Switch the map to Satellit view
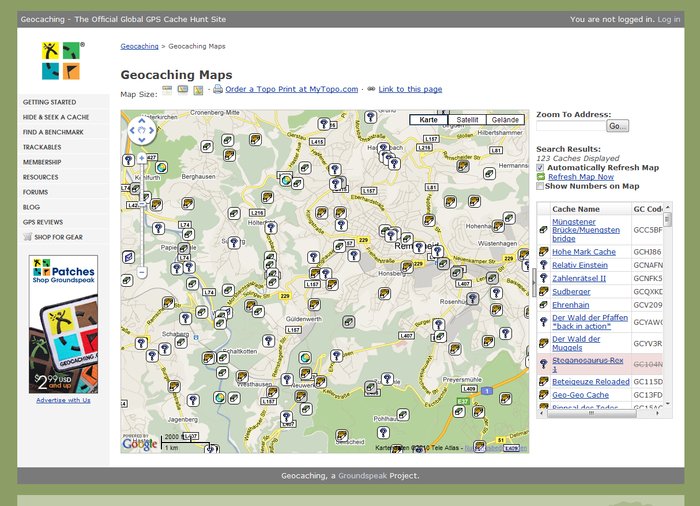Viewport: 700px width, 506px height. (467, 120)
